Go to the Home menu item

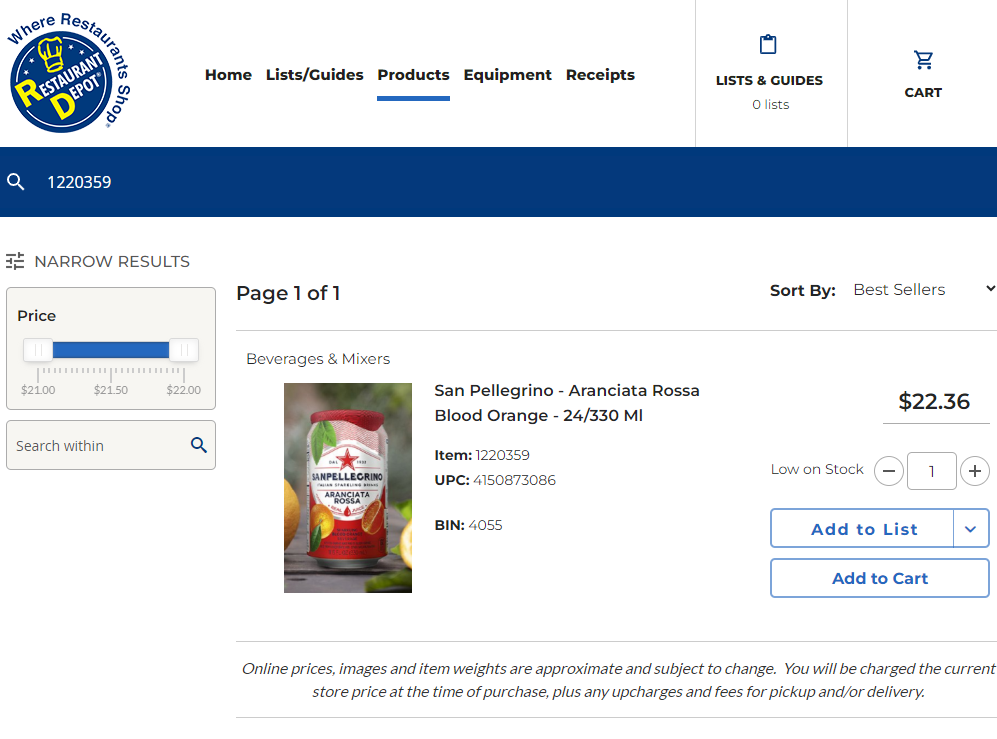click(x=228, y=75)
